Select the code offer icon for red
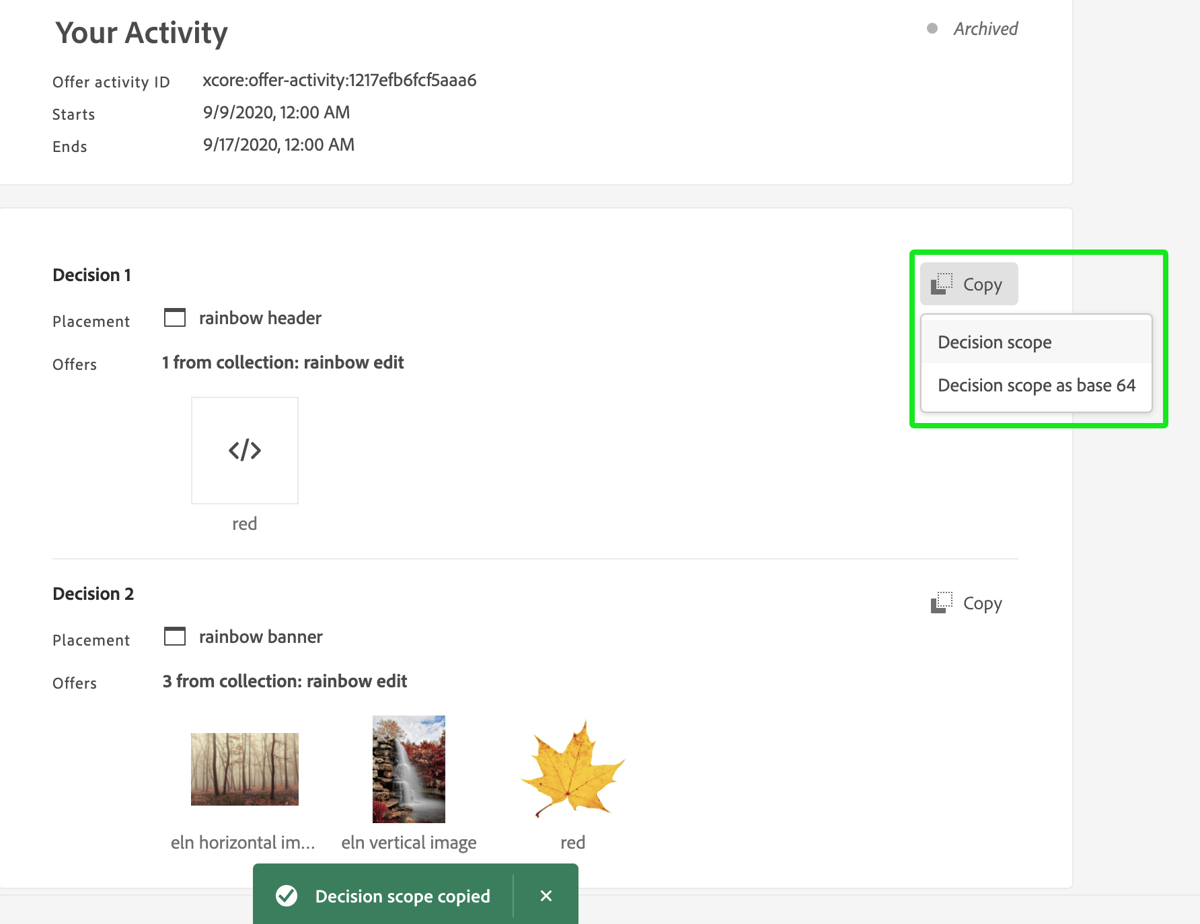 pyautogui.click(x=244, y=450)
